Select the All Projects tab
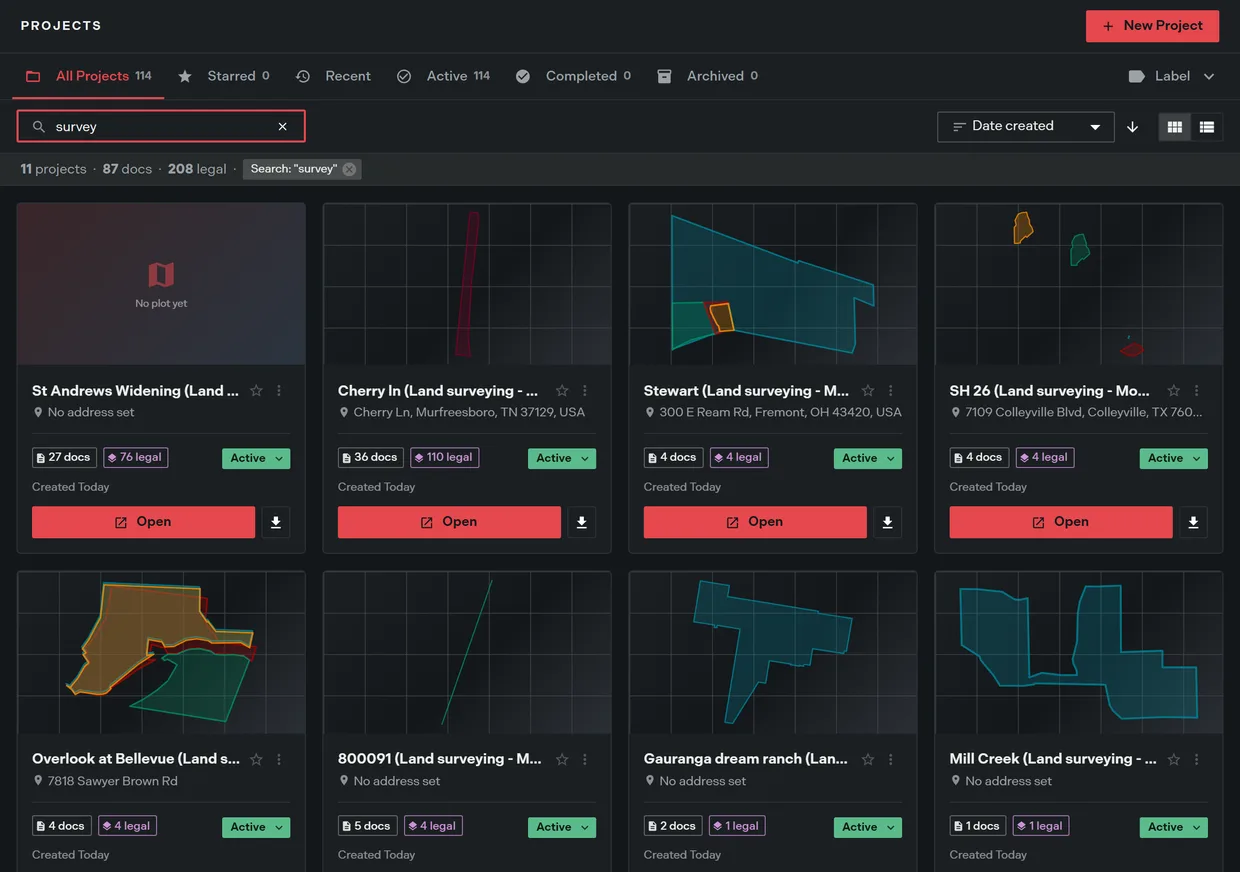The image size is (1240, 872). [x=88, y=76]
